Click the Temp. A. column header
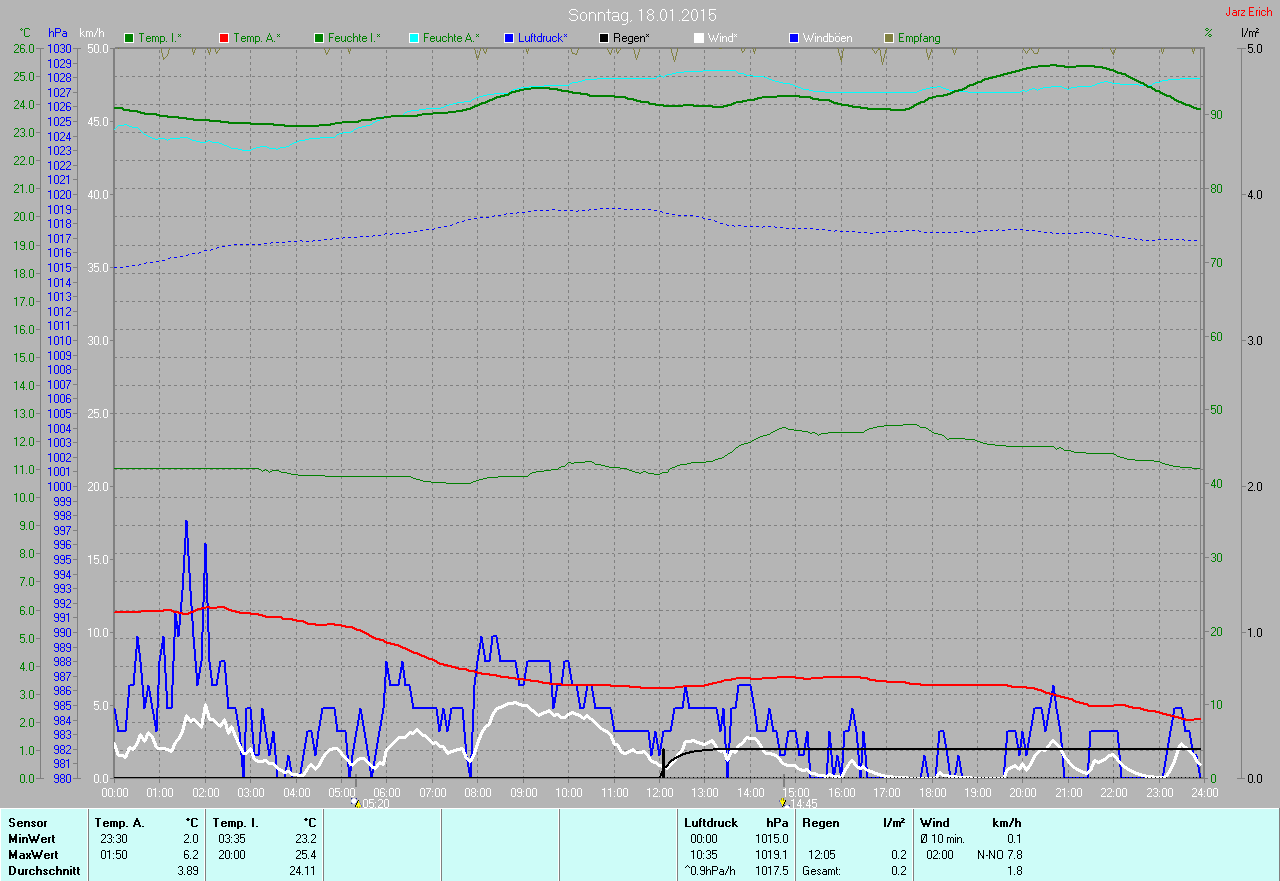1280x881 pixels. (119, 822)
